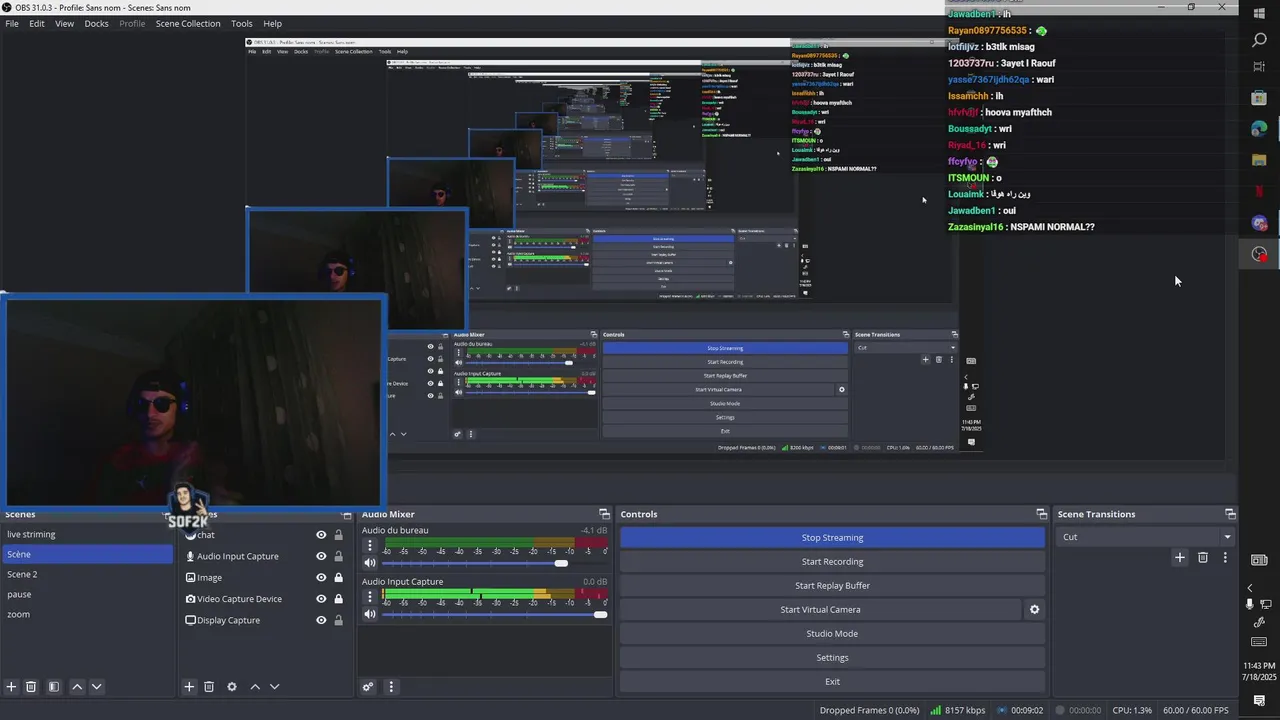Toggle lock on chat source
This screenshot has height=720, width=1280.
pyautogui.click(x=338, y=535)
